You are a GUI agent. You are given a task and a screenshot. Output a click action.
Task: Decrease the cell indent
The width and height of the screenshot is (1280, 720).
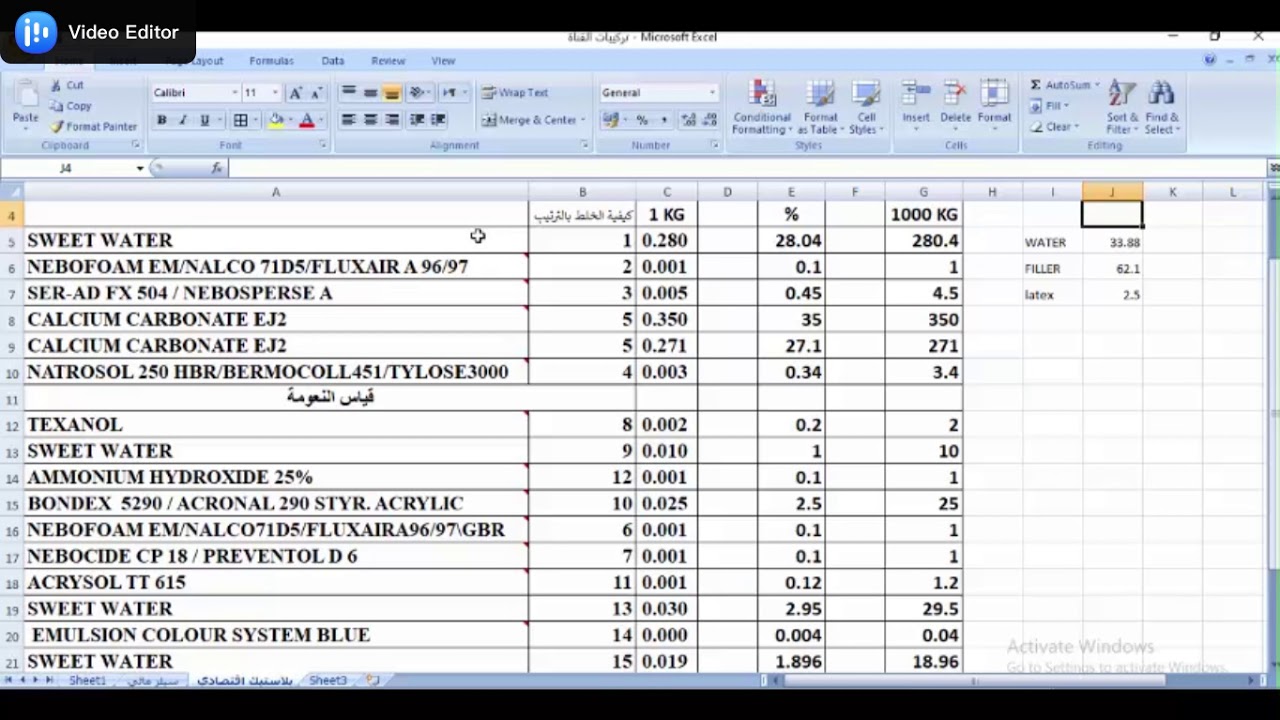(x=417, y=120)
